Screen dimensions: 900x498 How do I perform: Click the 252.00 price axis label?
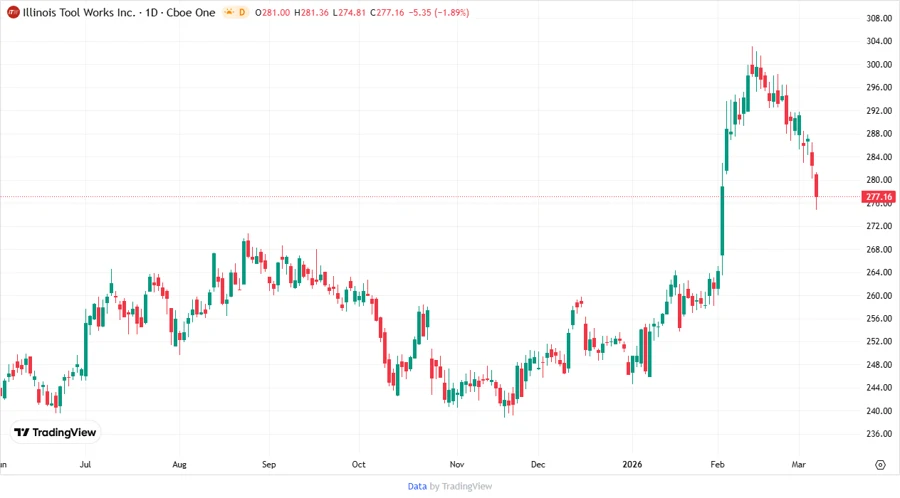(x=879, y=341)
